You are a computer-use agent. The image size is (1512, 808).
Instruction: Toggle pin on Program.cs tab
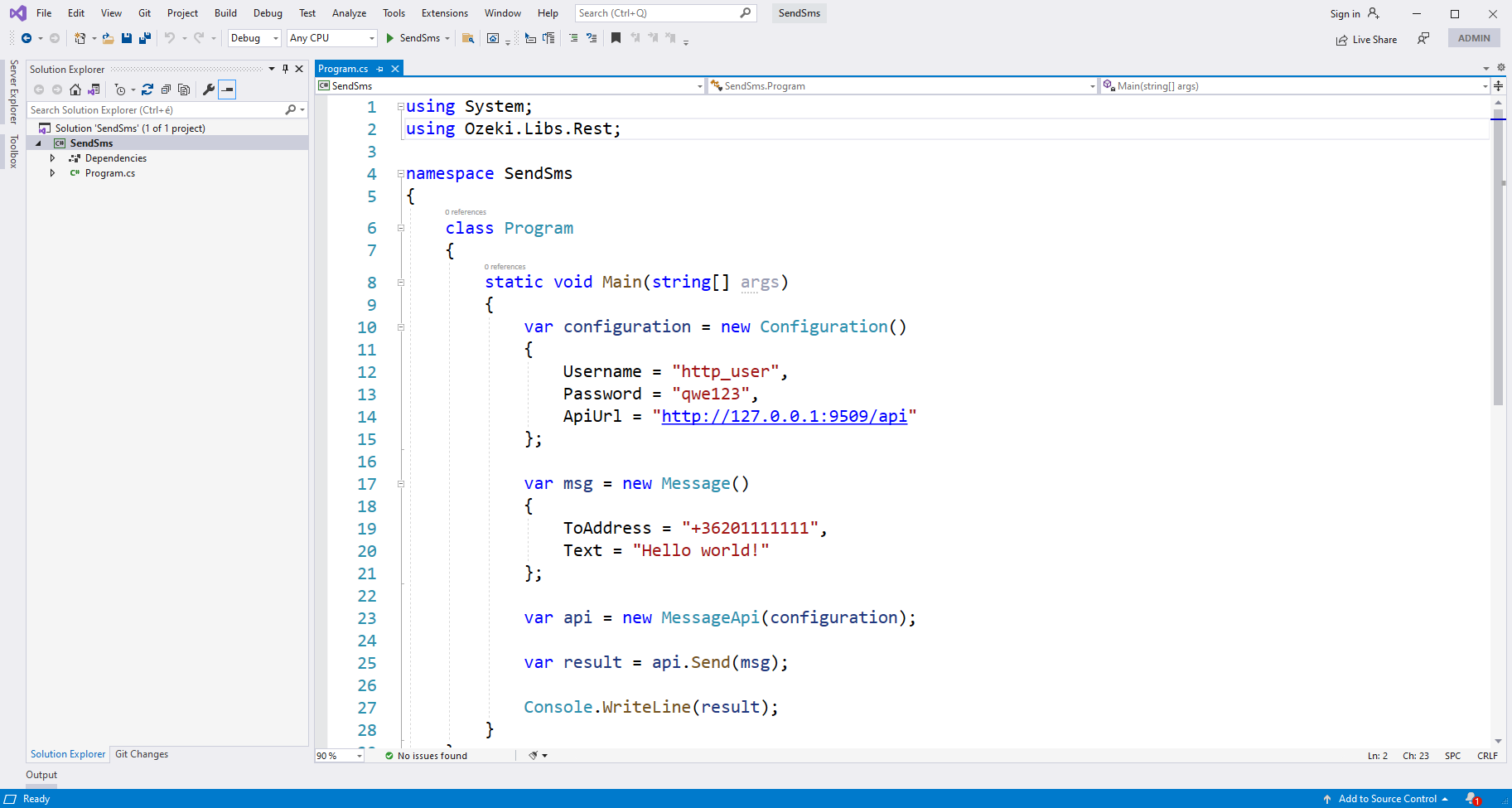click(x=380, y=69)
